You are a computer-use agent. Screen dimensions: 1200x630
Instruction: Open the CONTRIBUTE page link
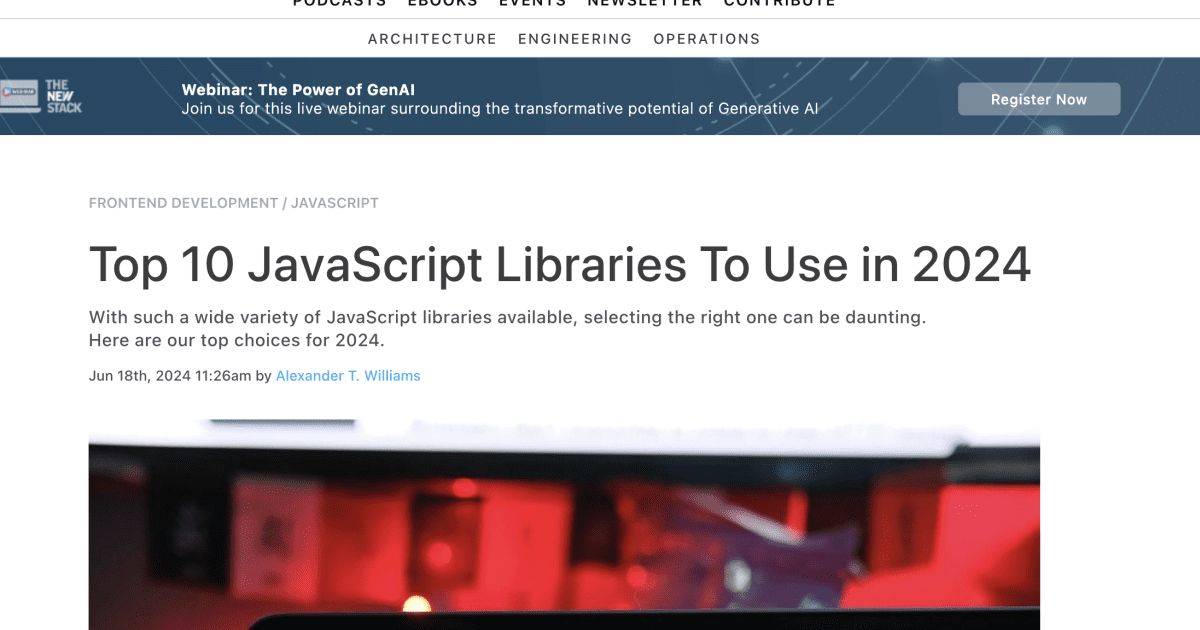click(779, 3)
